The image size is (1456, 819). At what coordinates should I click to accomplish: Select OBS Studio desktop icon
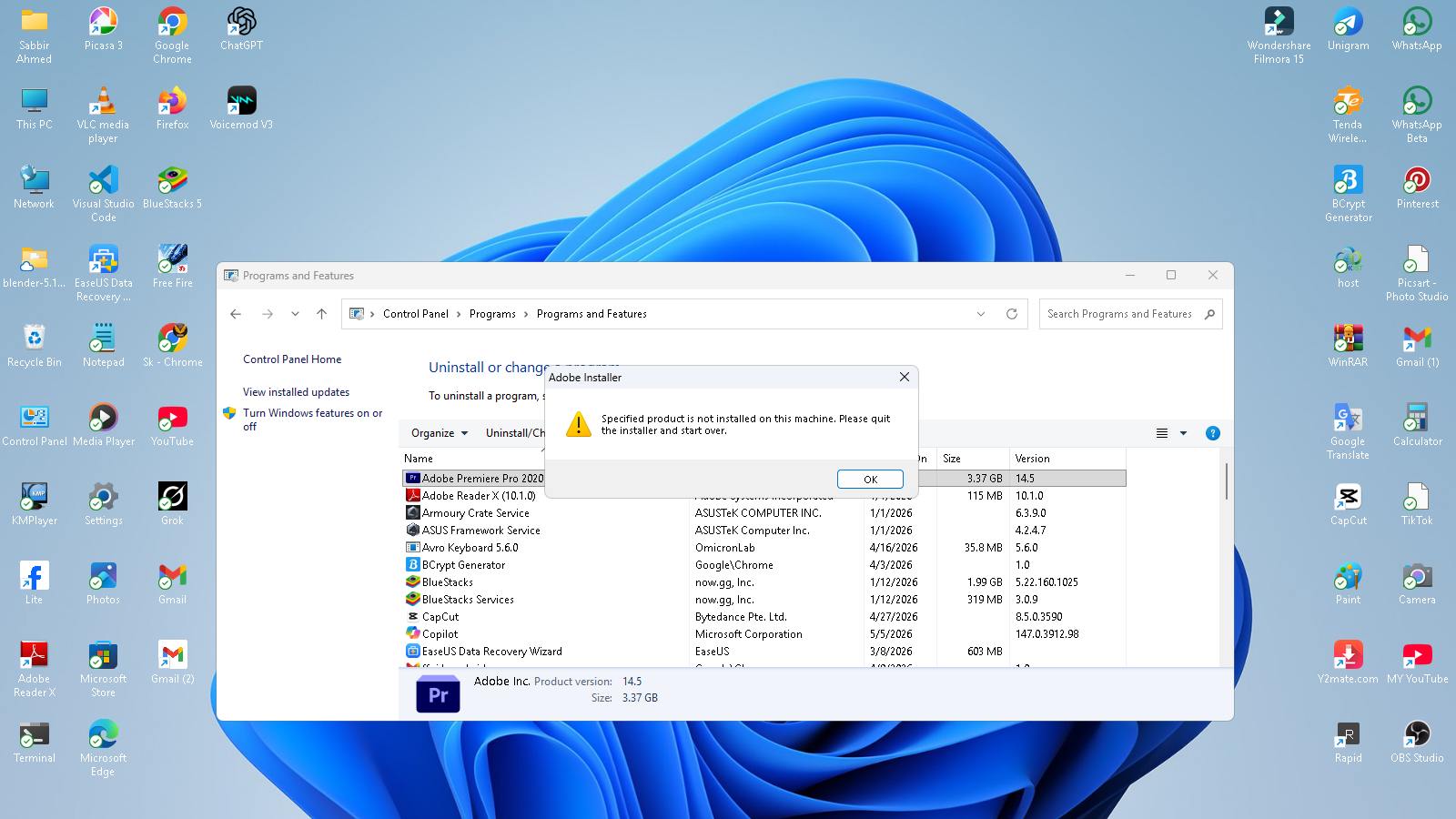click(1417, 742)
